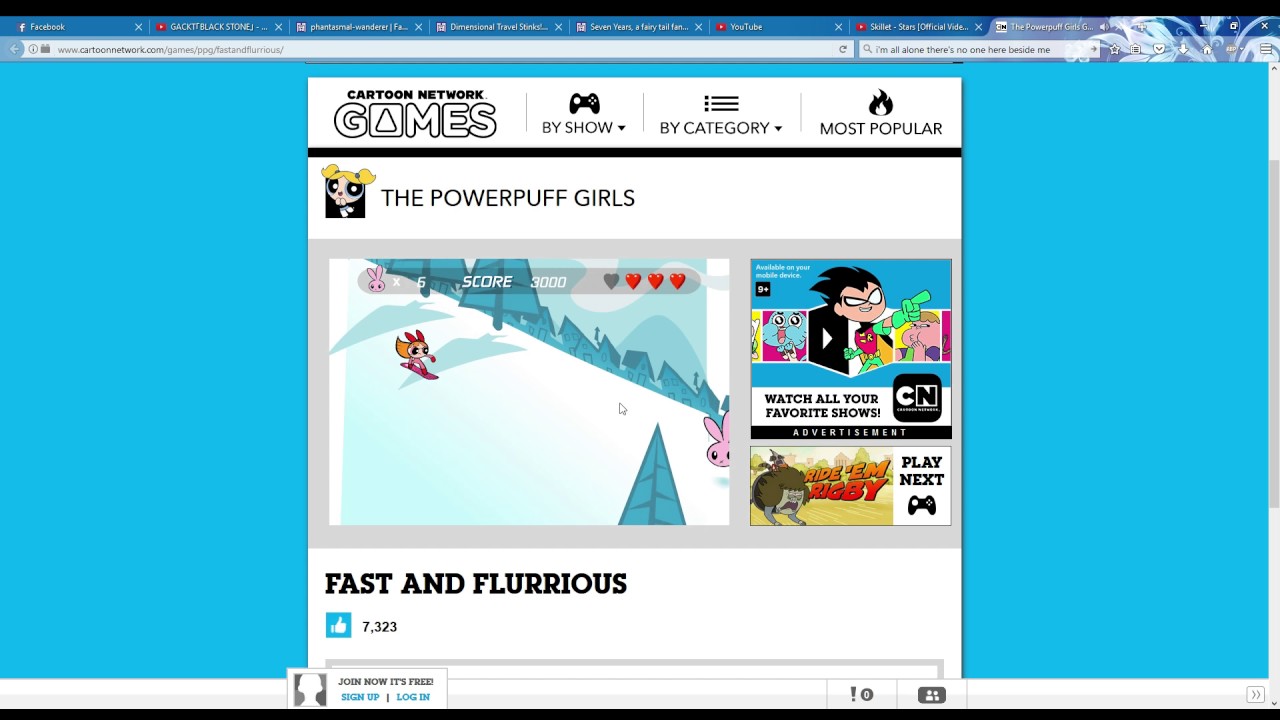The height and width of the screenshot is (720, 1280).
Task: Close the Skillet - Stars tab
Action: click(978, 27)
